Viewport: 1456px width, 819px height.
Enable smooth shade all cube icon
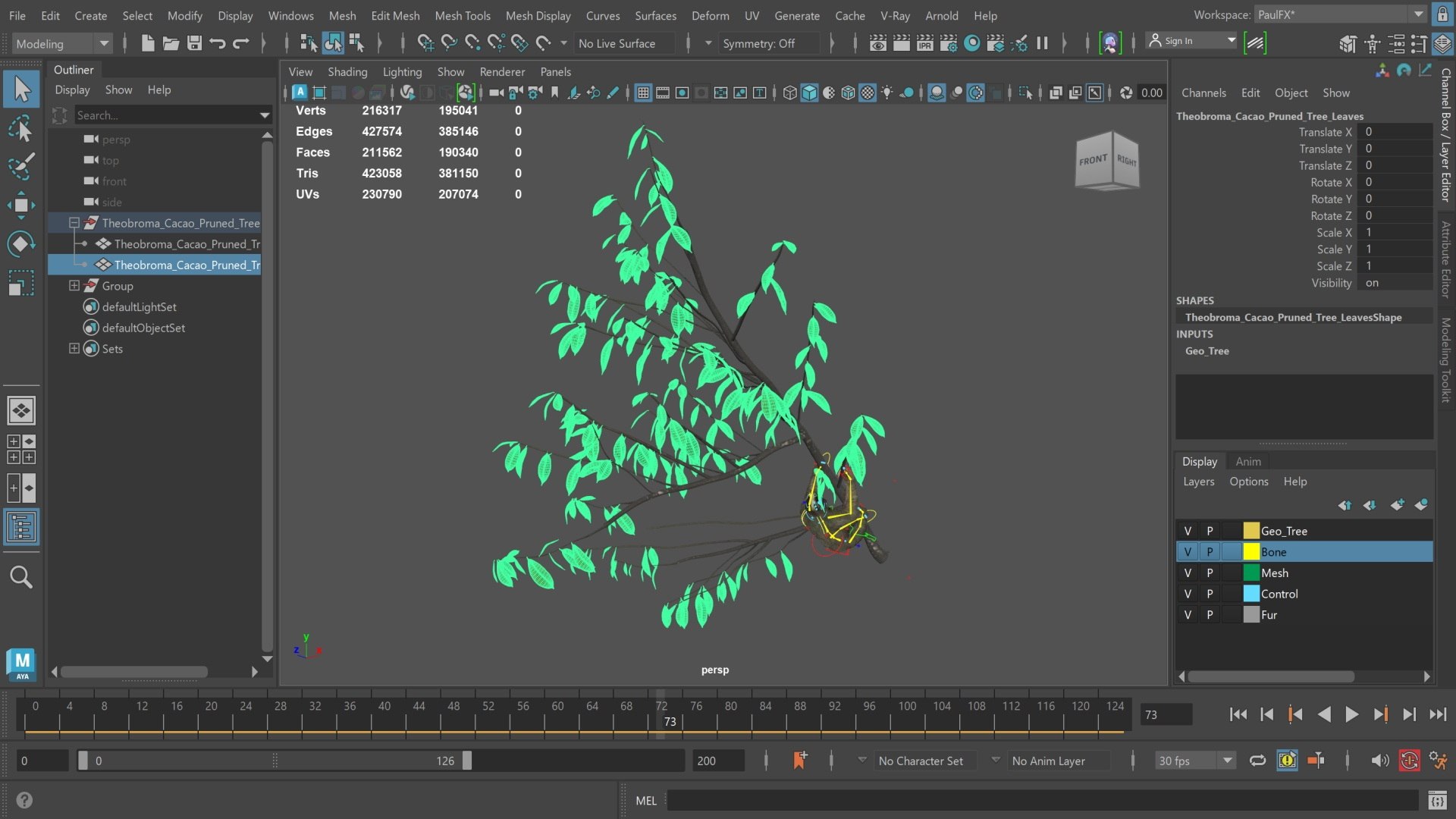click(809, 93)
